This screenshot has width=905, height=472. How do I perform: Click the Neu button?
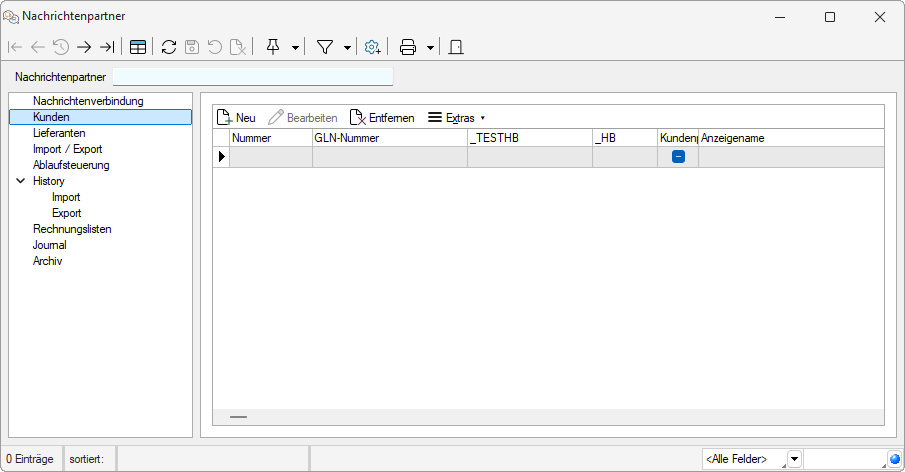coord(237,118)
